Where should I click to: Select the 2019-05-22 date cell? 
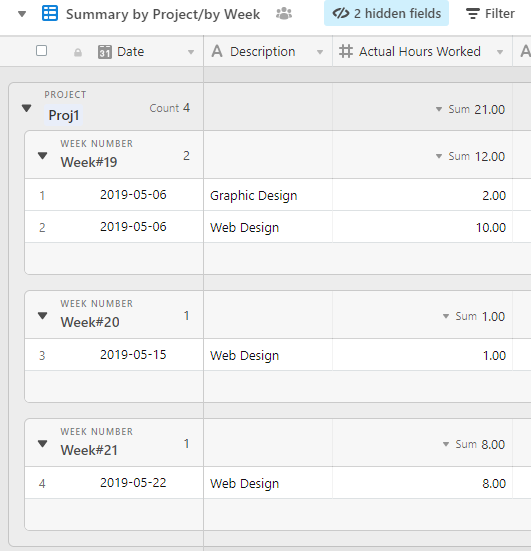pyautogui.click(x=133, y=483)
